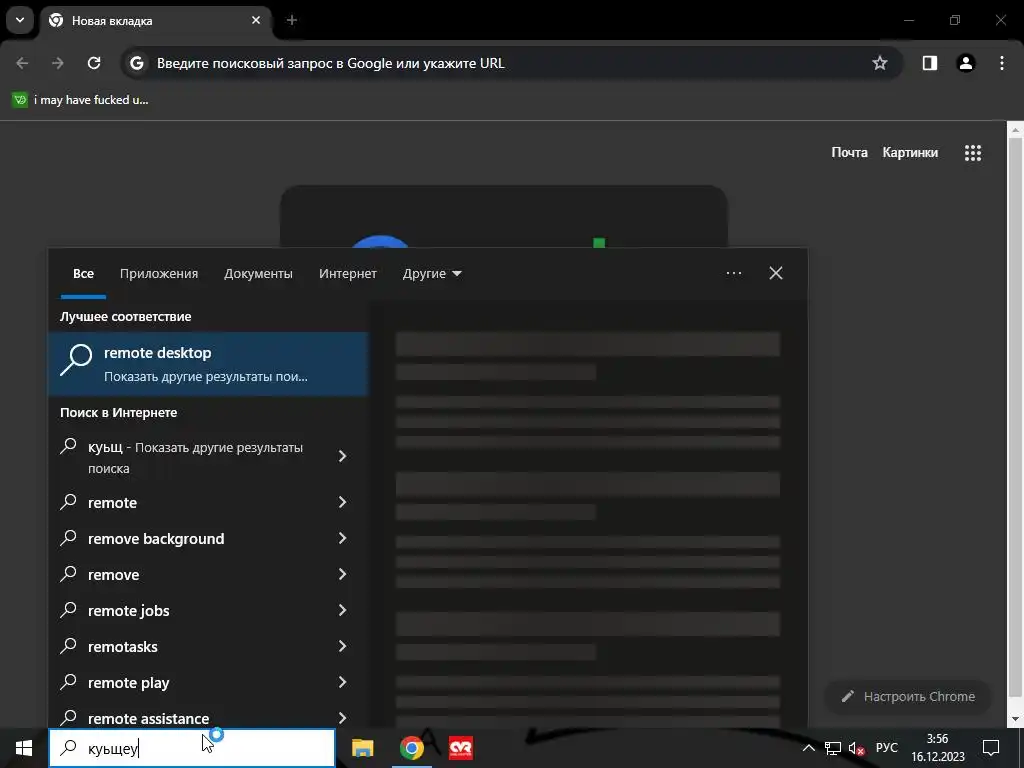Open the Google apps grid
Screen dimensions: 1024x768
pos(973,153)
